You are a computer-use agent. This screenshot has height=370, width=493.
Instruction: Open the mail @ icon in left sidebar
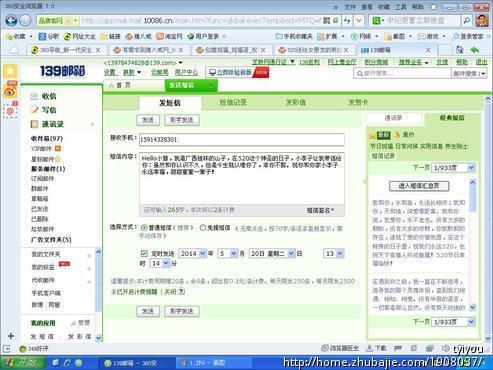[x=10, y=110]
